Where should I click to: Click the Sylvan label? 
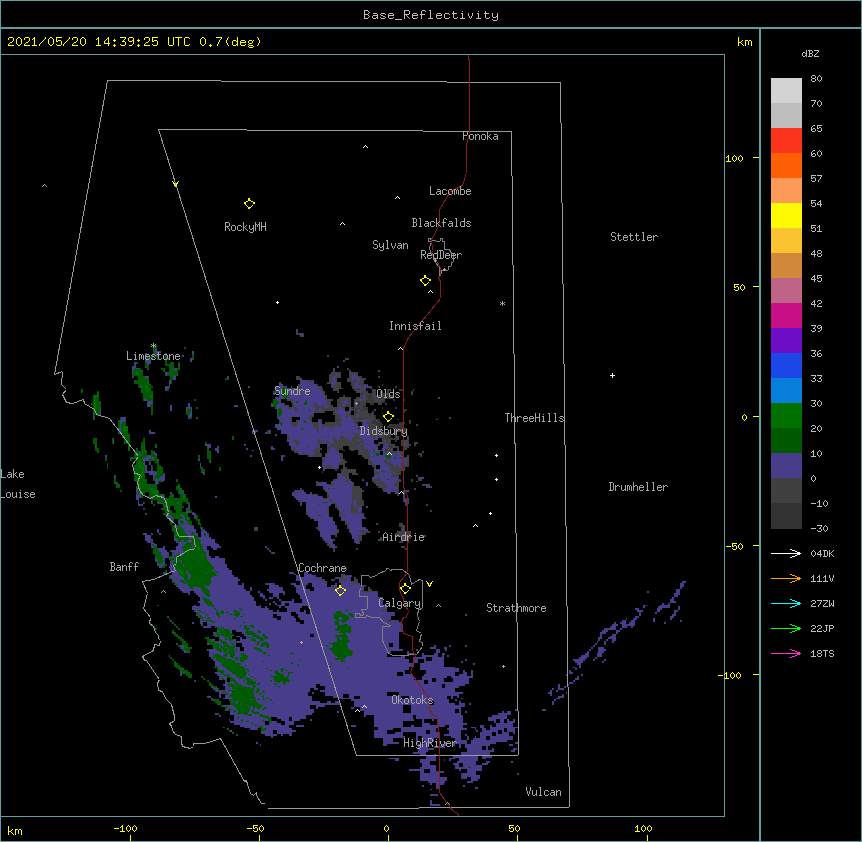(x=390, y=245)
